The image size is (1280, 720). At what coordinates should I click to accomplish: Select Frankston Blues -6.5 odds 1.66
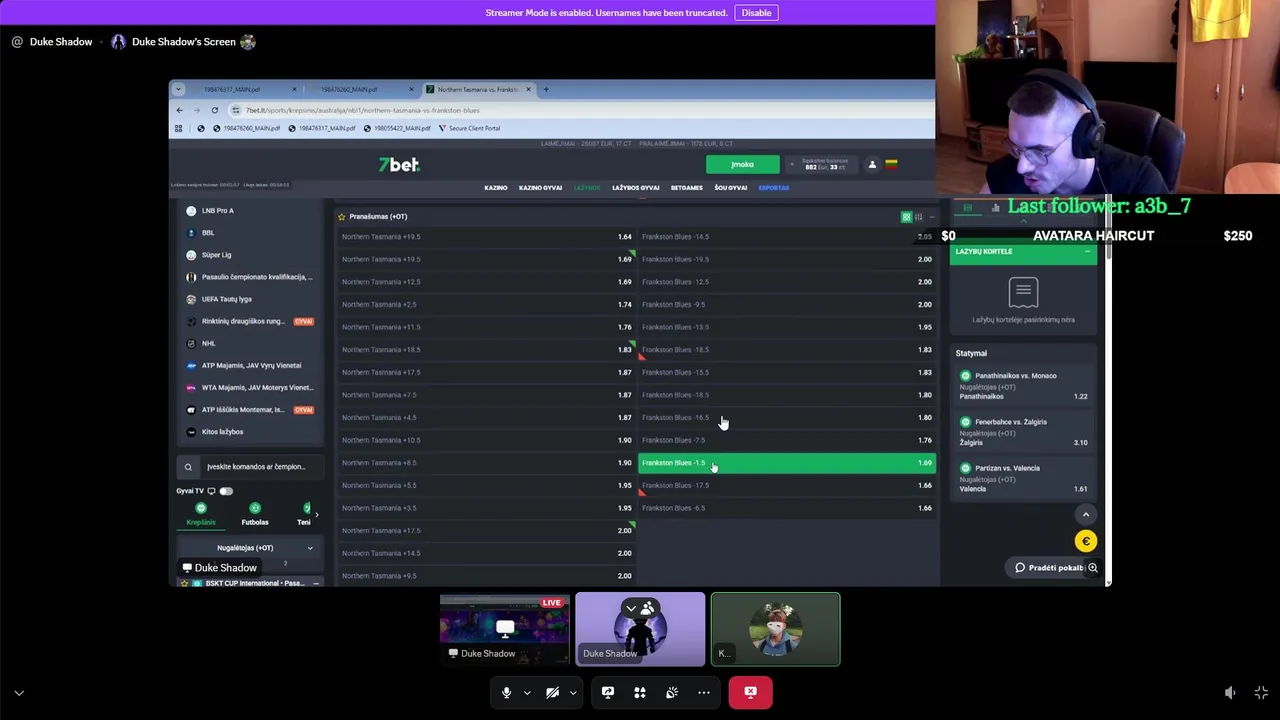click(x=787, y=508)
